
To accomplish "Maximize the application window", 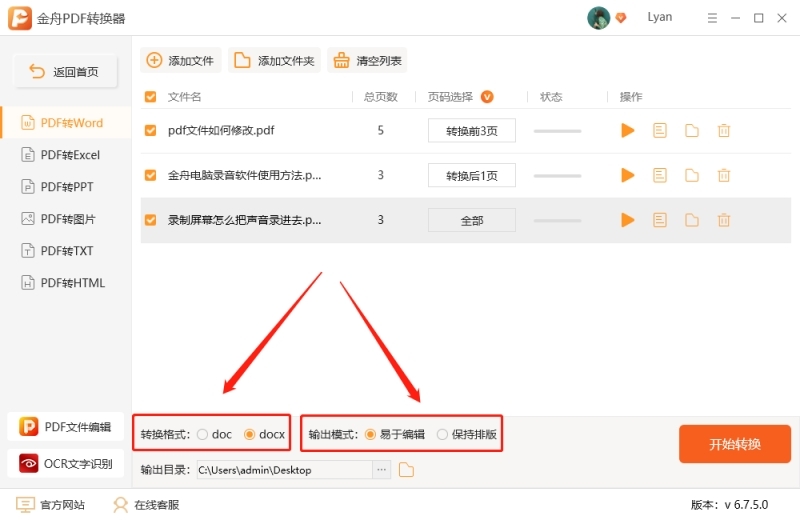I will click(x=759, y=18).
